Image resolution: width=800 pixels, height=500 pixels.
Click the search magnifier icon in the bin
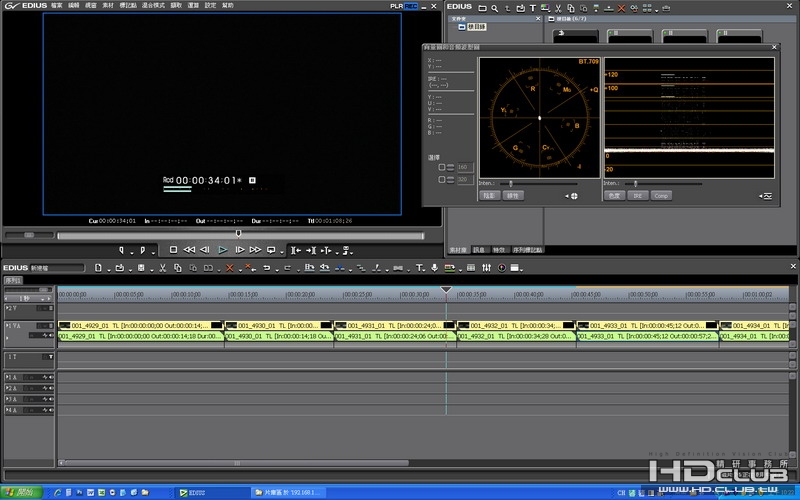(495, 8)
